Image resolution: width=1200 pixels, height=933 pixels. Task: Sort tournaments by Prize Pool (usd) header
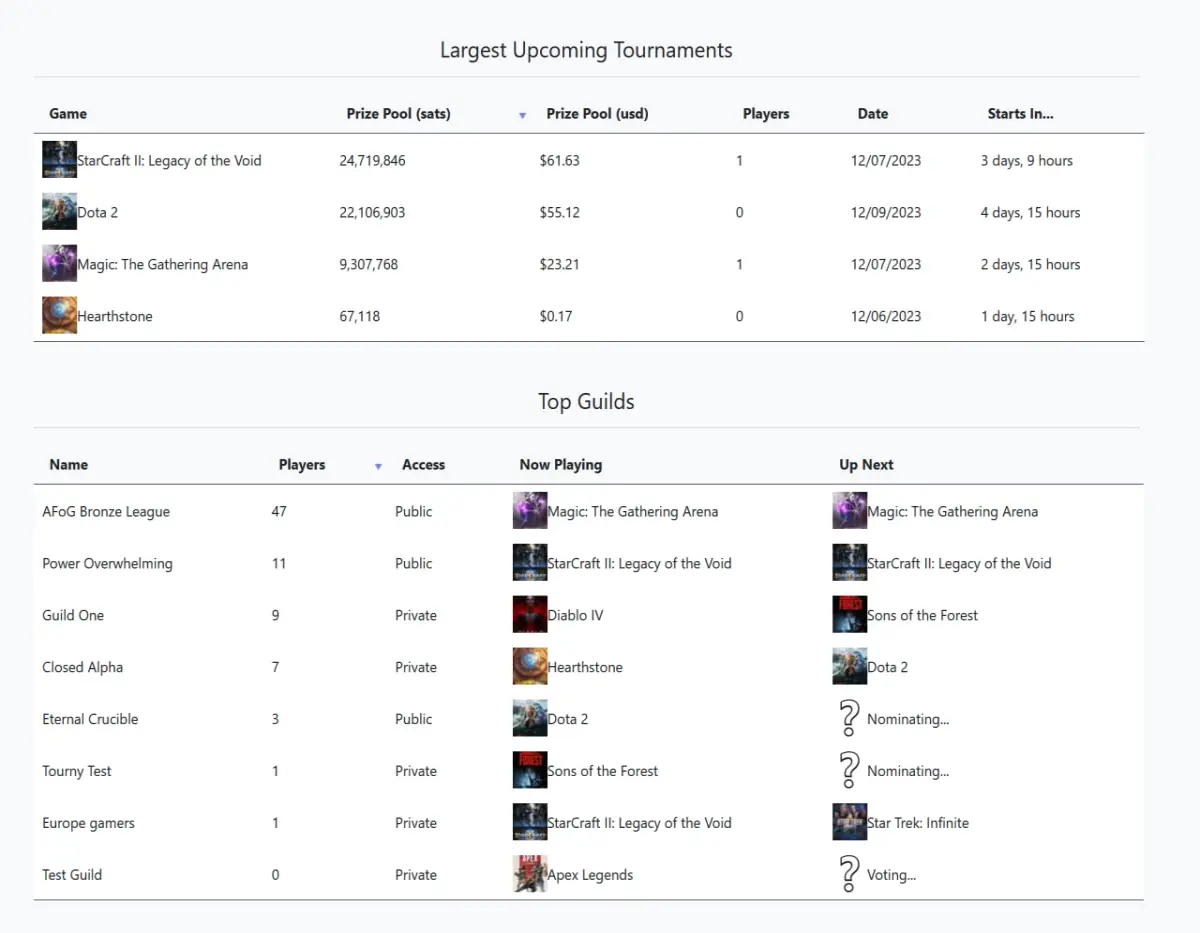tap(597, 114)
